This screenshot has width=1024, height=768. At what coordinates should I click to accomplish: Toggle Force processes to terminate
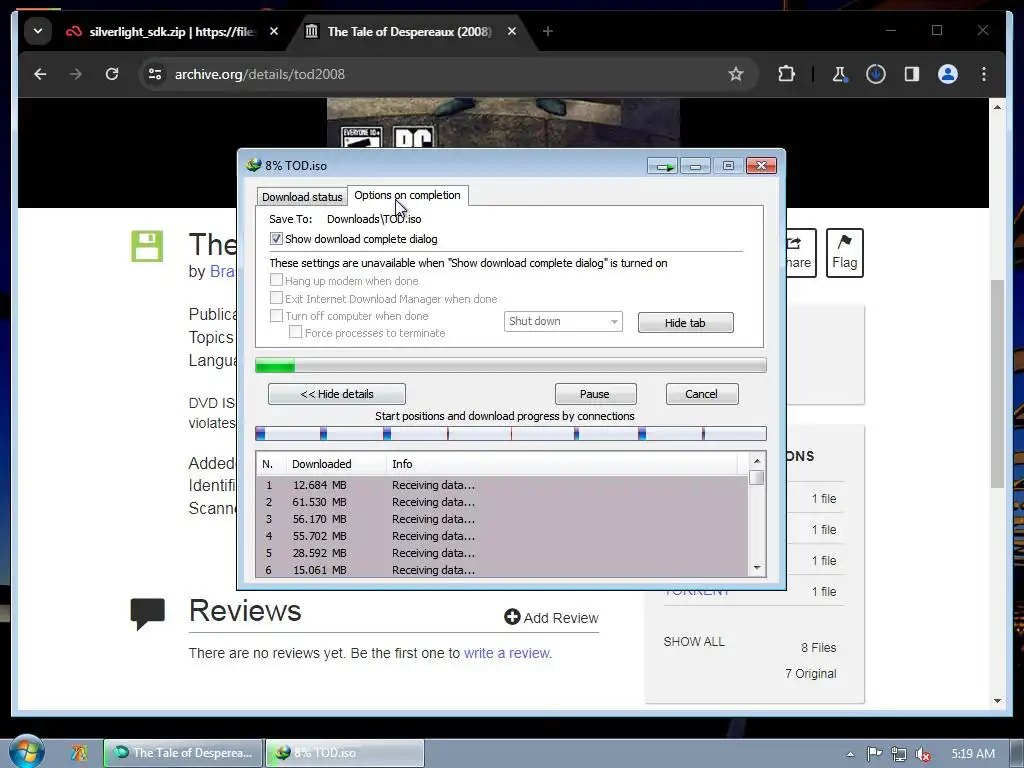[295, 332]
